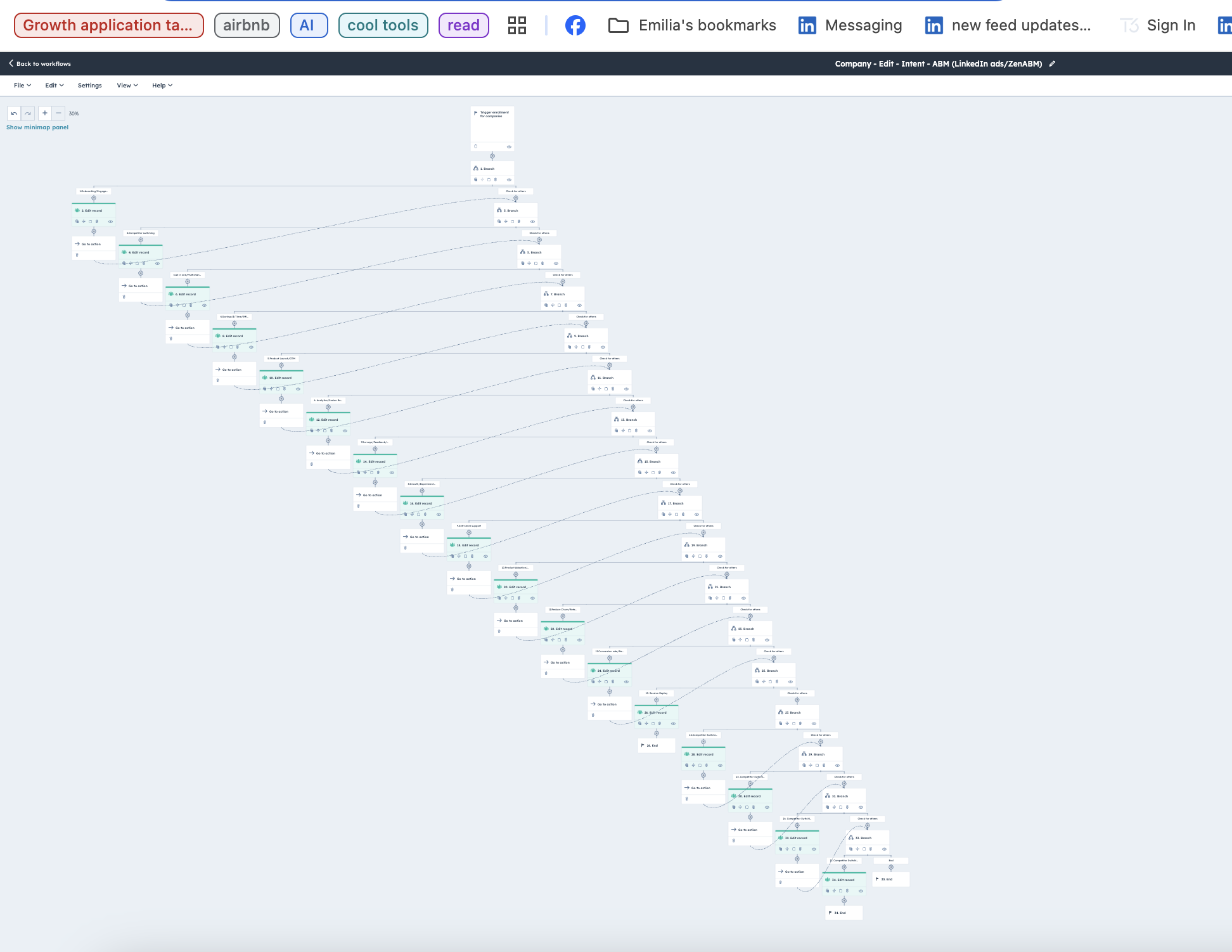Toggle eye icon on the '1. Branch' node
Image resolution: width=1232 pixels, height=952 pixels.
click(x=510, y=178)
